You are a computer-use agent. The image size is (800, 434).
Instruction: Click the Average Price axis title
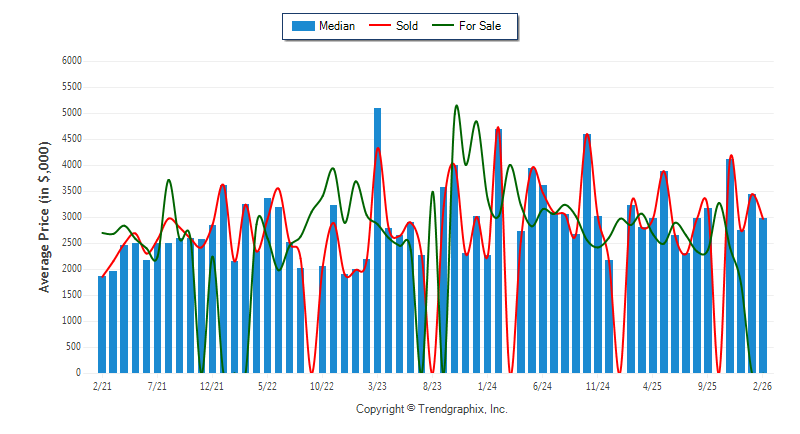[45, 217]
